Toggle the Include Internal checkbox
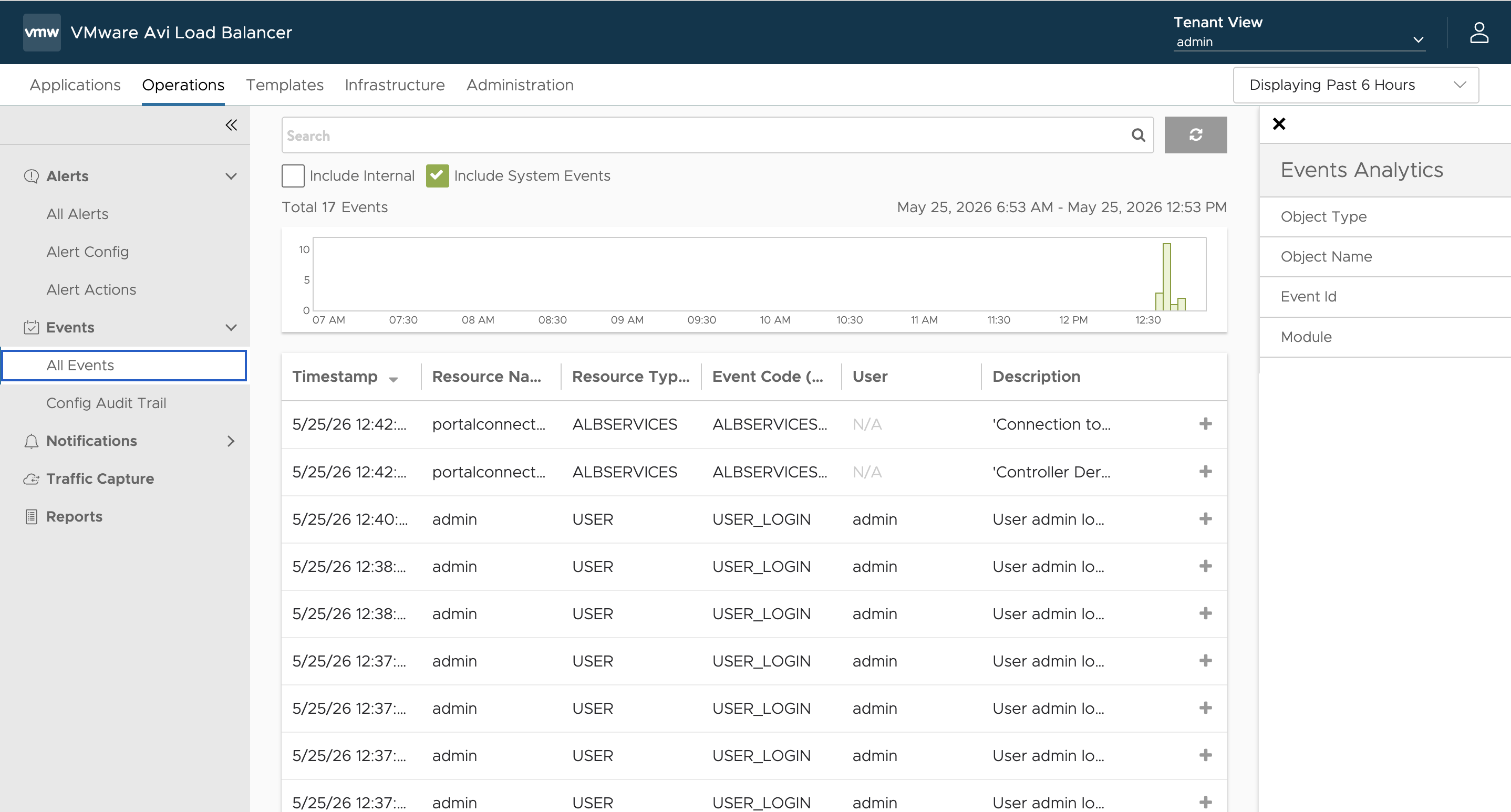Image resolution: width=1511 pixels, height=812 pixels. [x=293, y=176]
